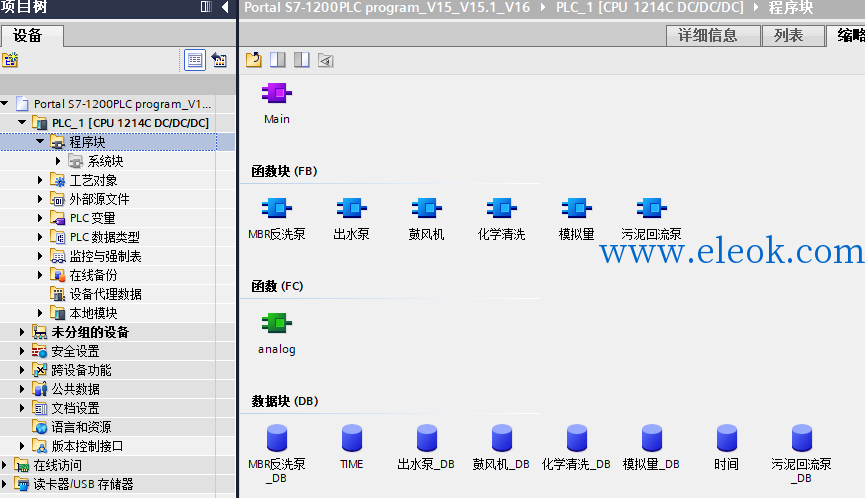Image resolution: width=865 pixels, height=498 pixels.
Task: Select the 读卡器/USB 存储器 tree item
Action: [83, 484]
